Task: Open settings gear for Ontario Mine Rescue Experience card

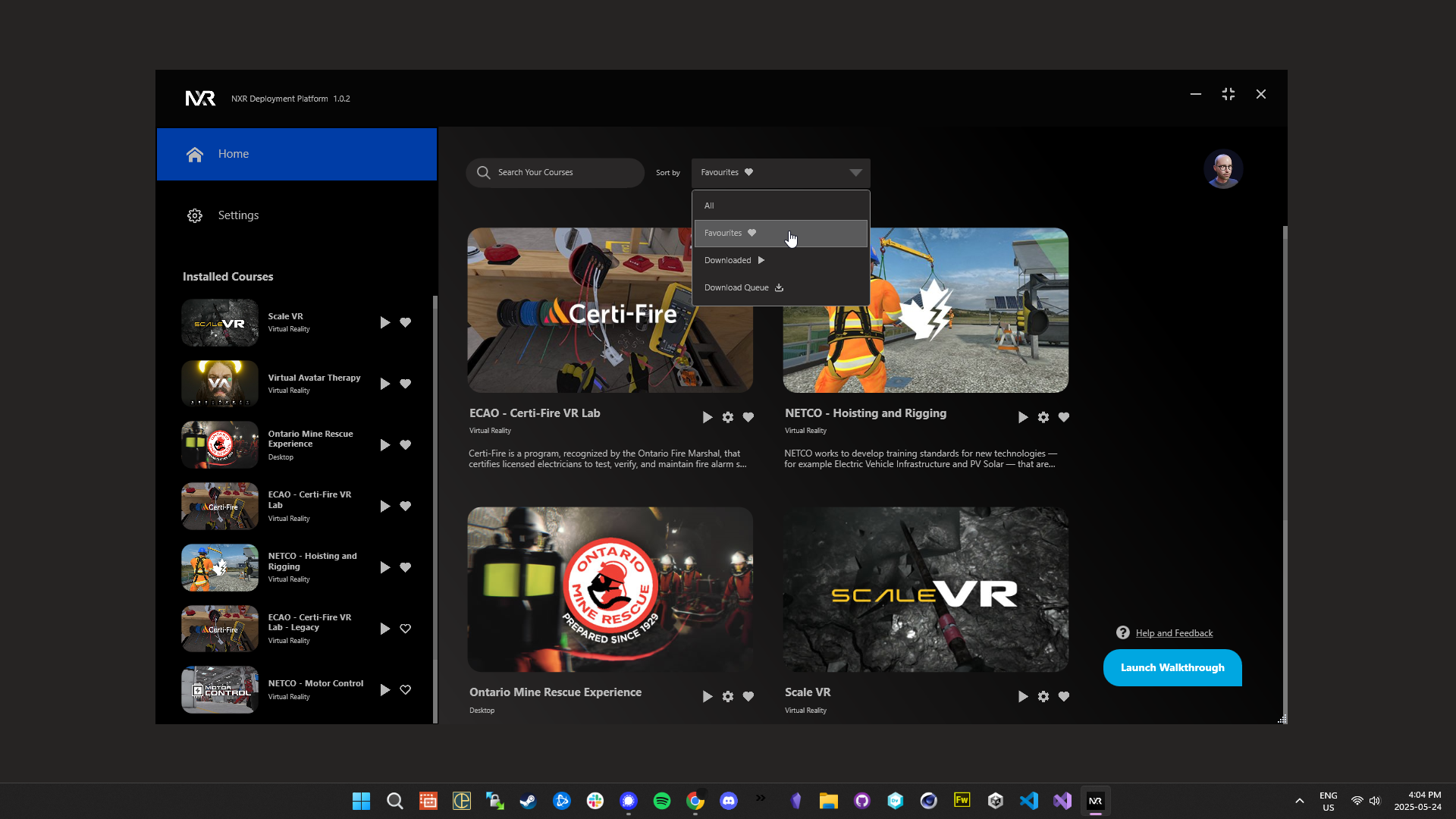Action: (x=728, y=696)
